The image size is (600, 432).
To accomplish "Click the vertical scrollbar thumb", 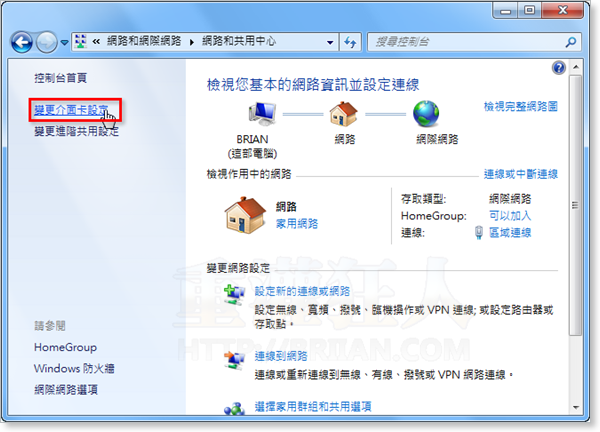I will pos(575,205).
